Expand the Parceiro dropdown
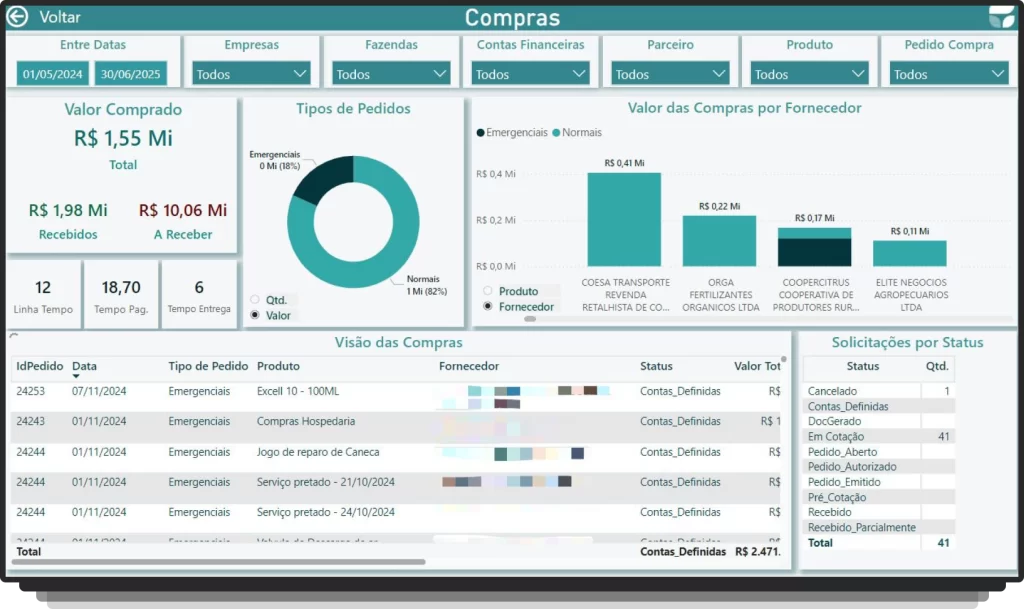1024x609 pixels. coord(670,74)
